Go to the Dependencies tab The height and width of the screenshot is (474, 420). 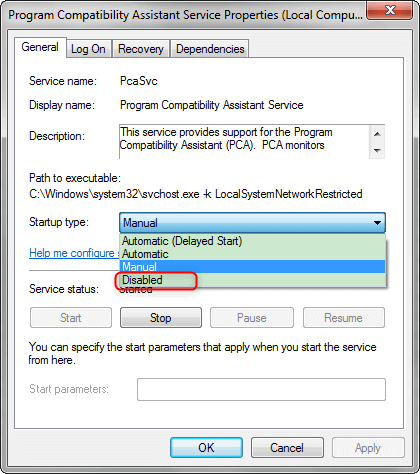[210, 49]
